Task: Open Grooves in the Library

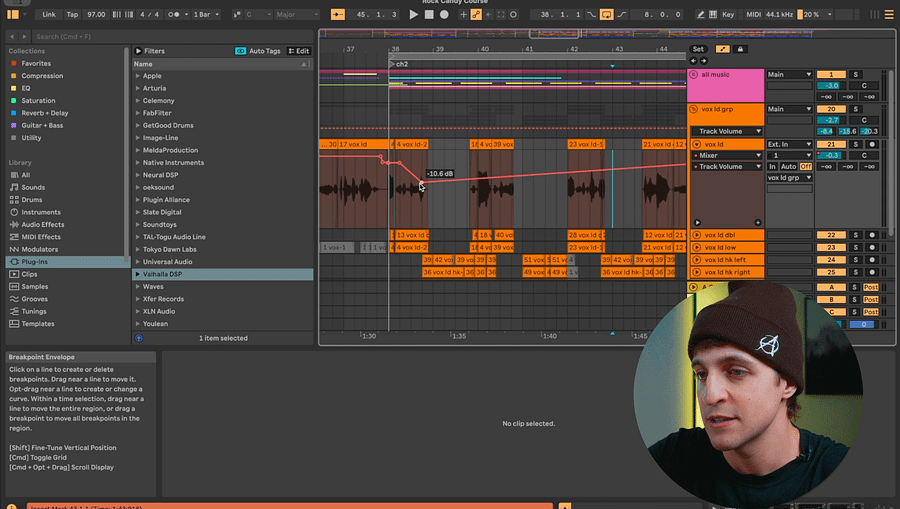Action: click(x=34, y=299)
